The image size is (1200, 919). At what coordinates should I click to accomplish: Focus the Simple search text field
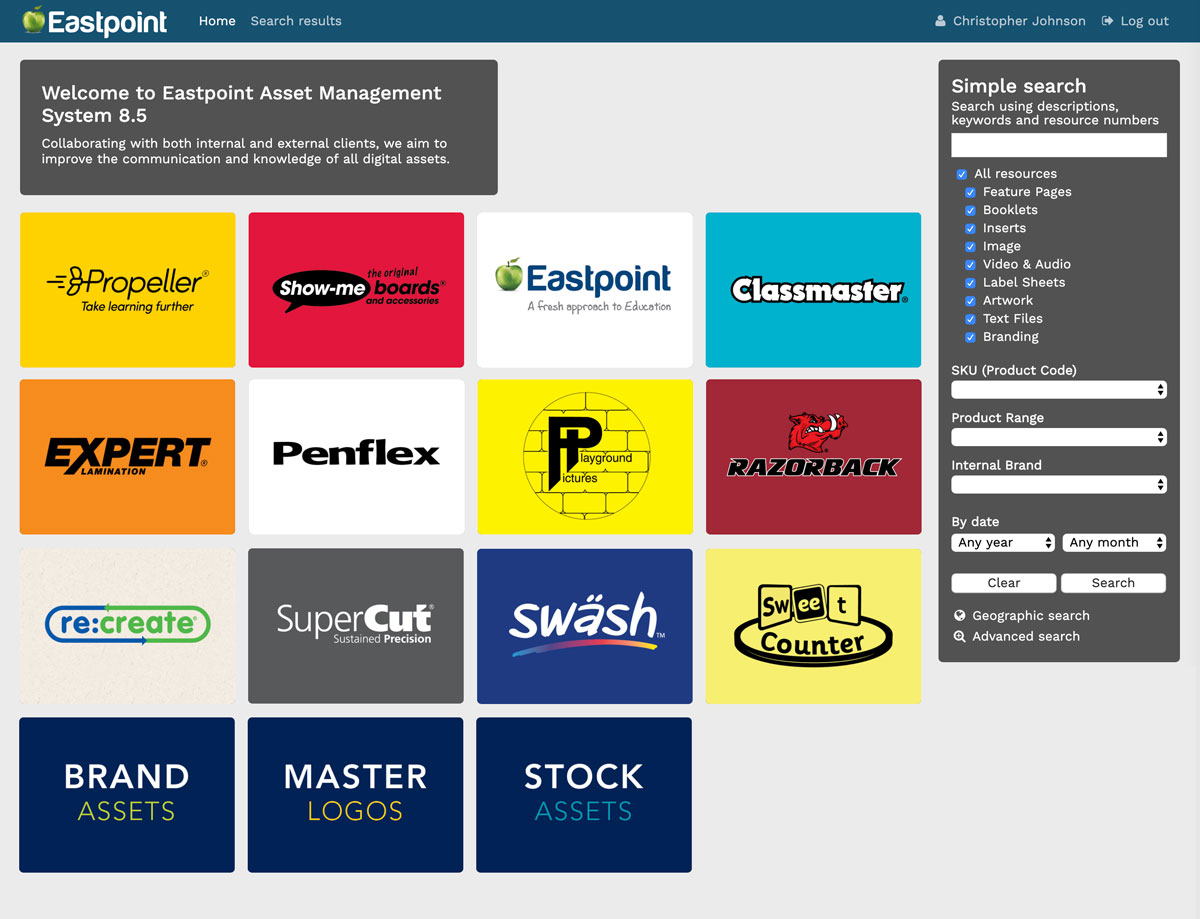tap(1059, 145)
